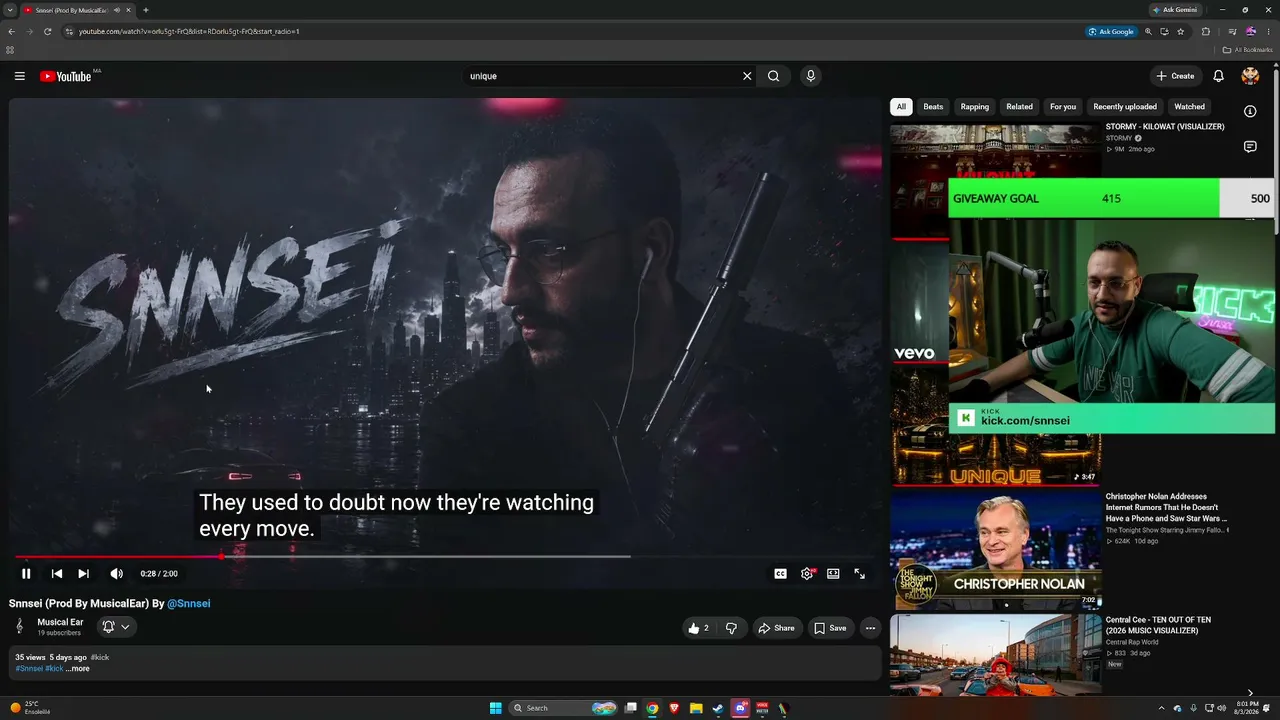Share the video

[776, 628]
